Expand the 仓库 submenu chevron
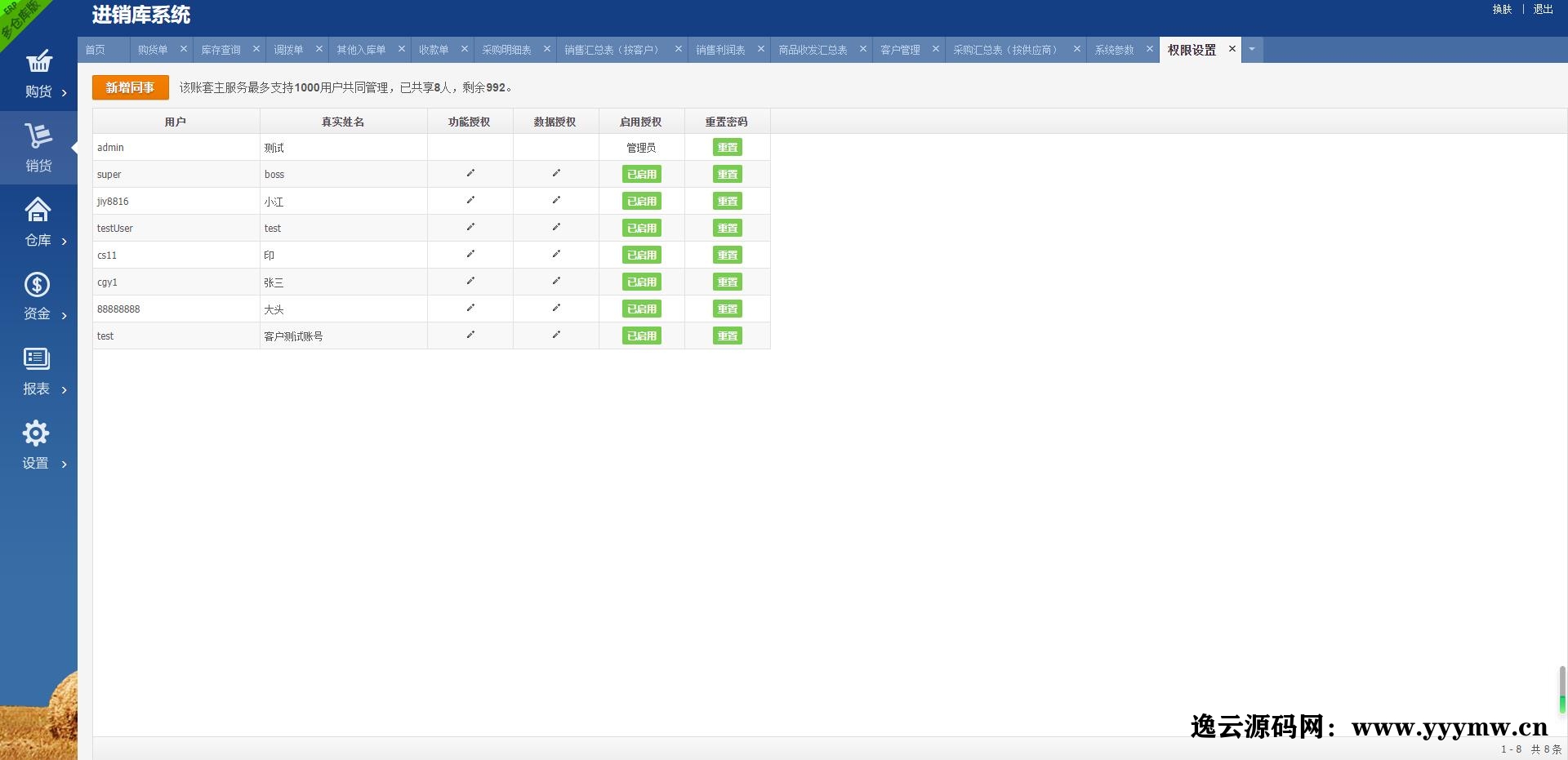1568x760 pixels. tap(65, 242)
